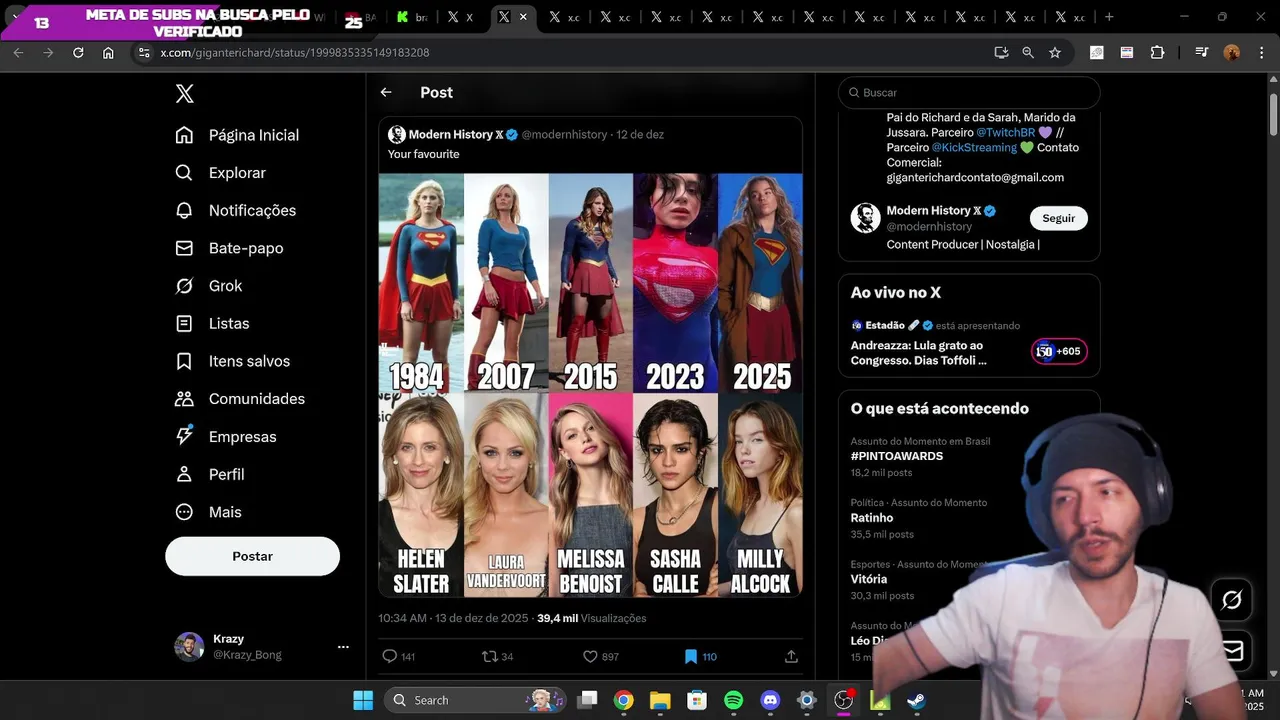Open Itens salvos bookmarks
The width and height of the screenshot is (1280, 720).
tap(233, 361)
